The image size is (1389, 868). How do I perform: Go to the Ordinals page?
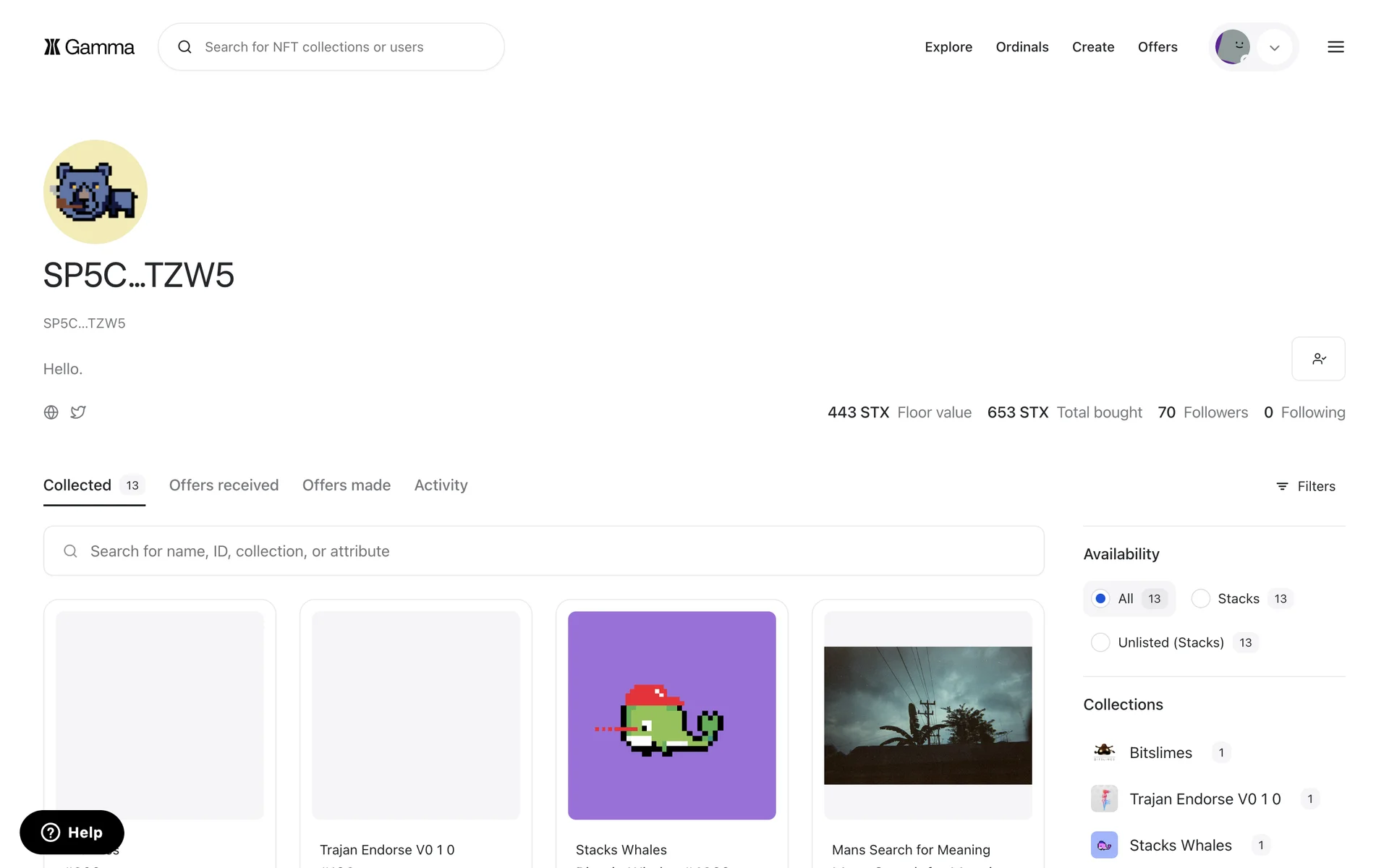[x=1021, y=47]
